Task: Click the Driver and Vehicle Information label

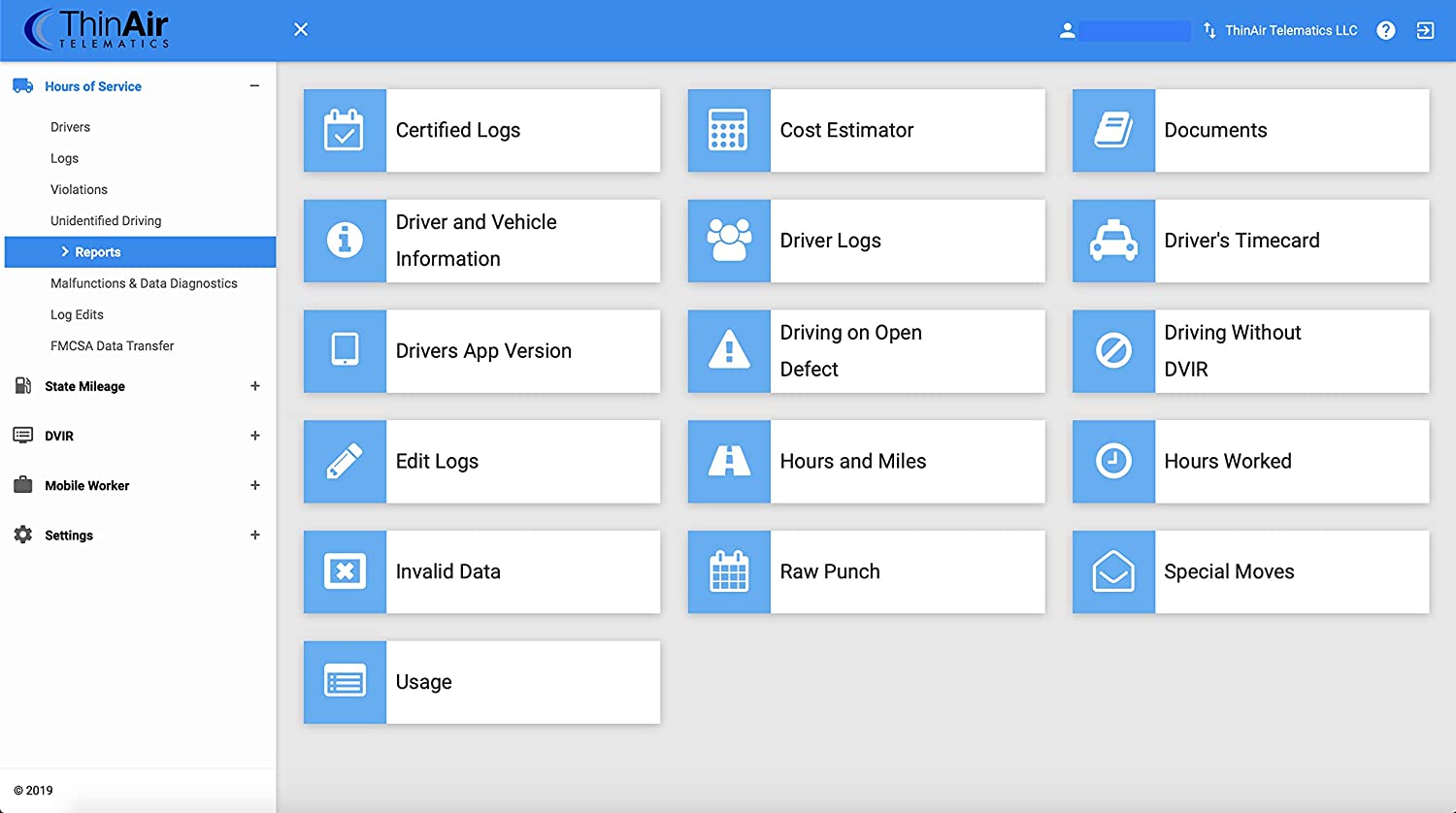Action: point(477,240)
